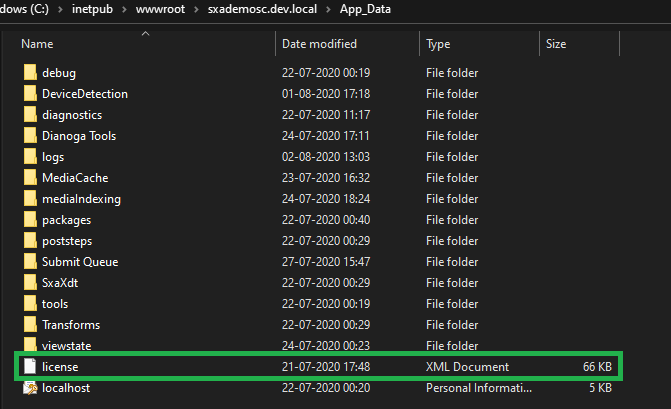Sort by Size column header
The image size is (671, 409).
tap(557, 44)
